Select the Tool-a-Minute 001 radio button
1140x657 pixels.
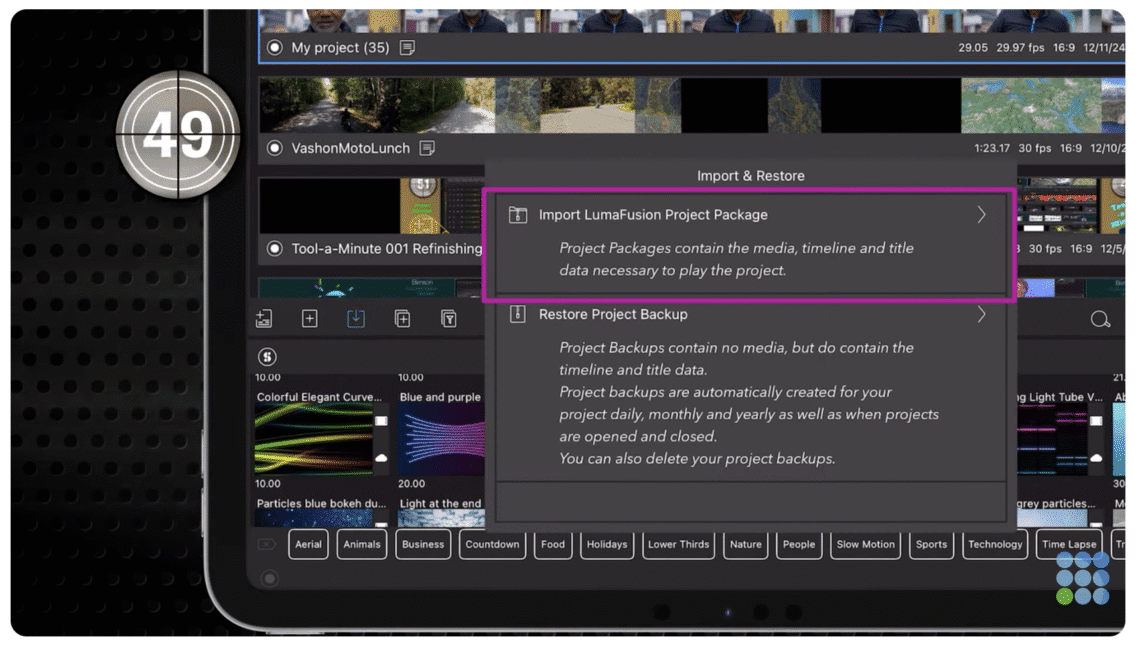click(275, 249)
